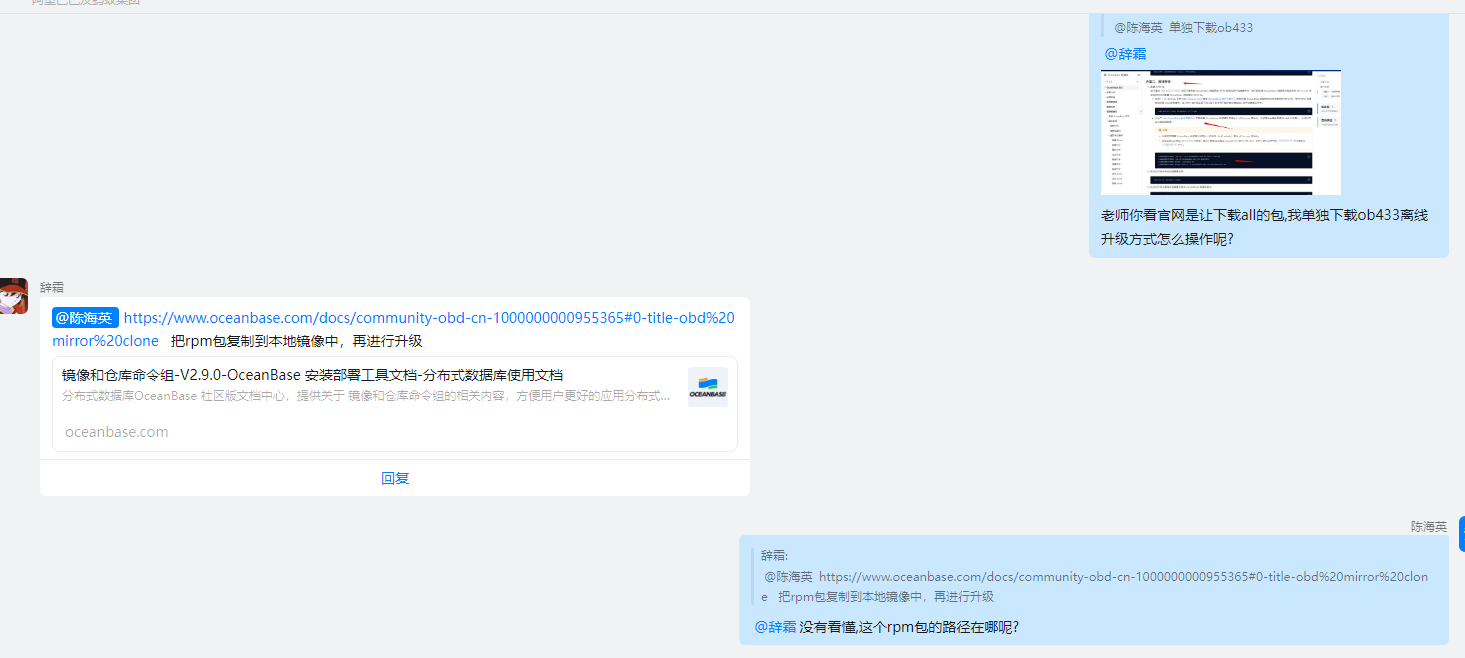Image resolution: width=1465 pixels, height=658 pixels.
Task: Click the text 把rpm包复制到本地镜像中，再进行升级
Action: pyautogui.click(x=296, y=341)
